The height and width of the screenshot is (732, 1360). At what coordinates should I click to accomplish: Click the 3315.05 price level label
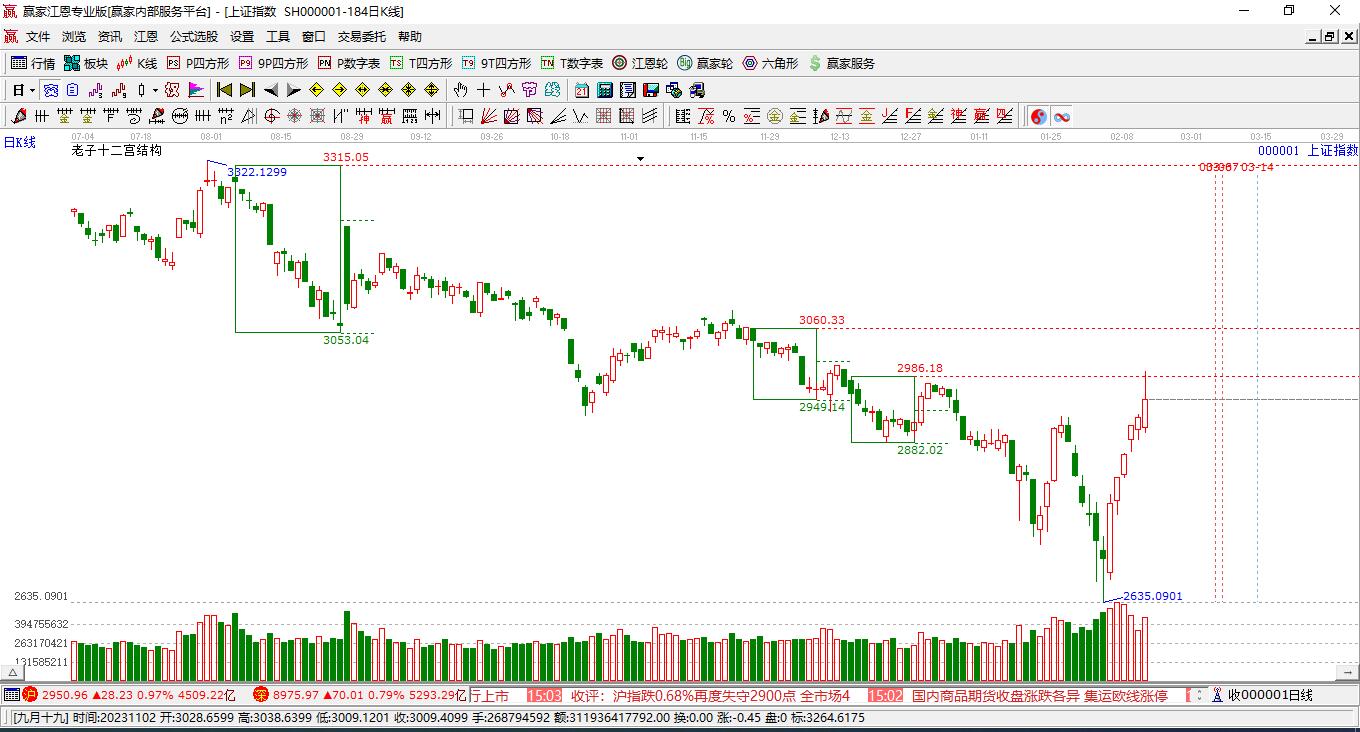point(345,157)
